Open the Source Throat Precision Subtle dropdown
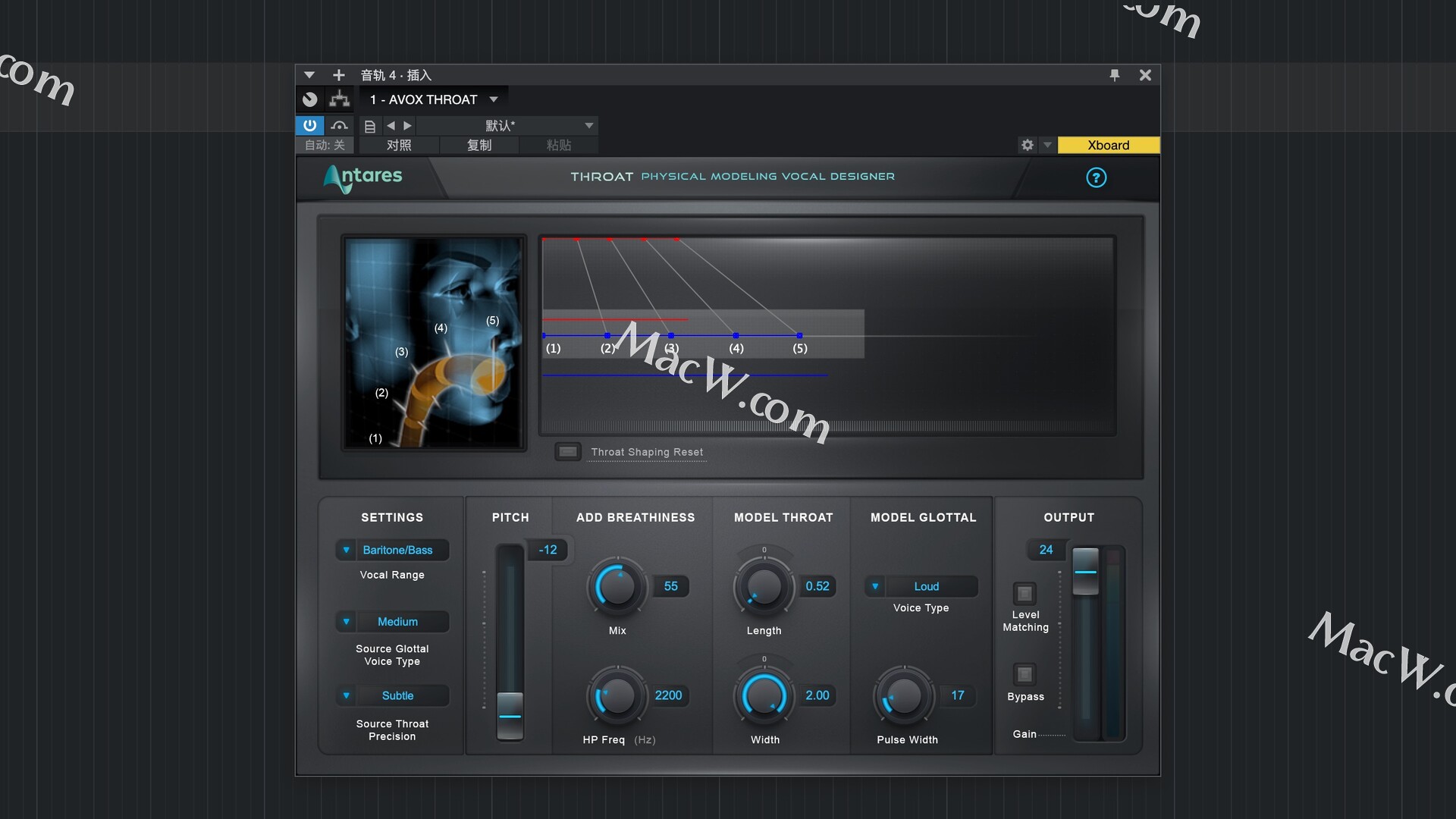The image size is (1456, 819). click(x=392, y=695)
